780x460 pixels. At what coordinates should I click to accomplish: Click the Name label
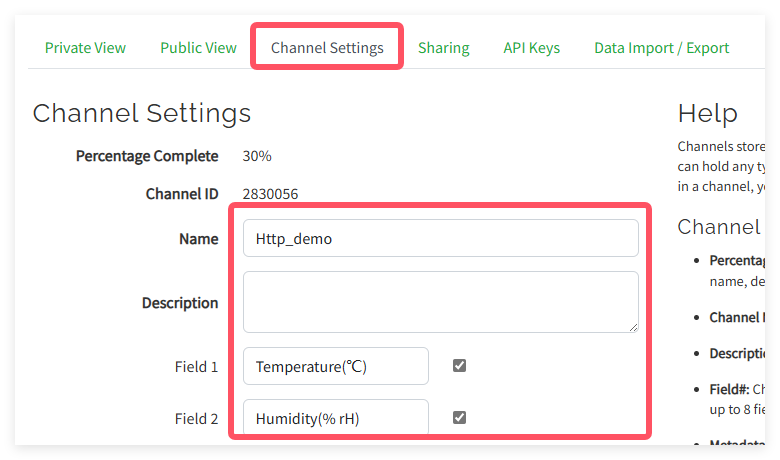(198, 239)
